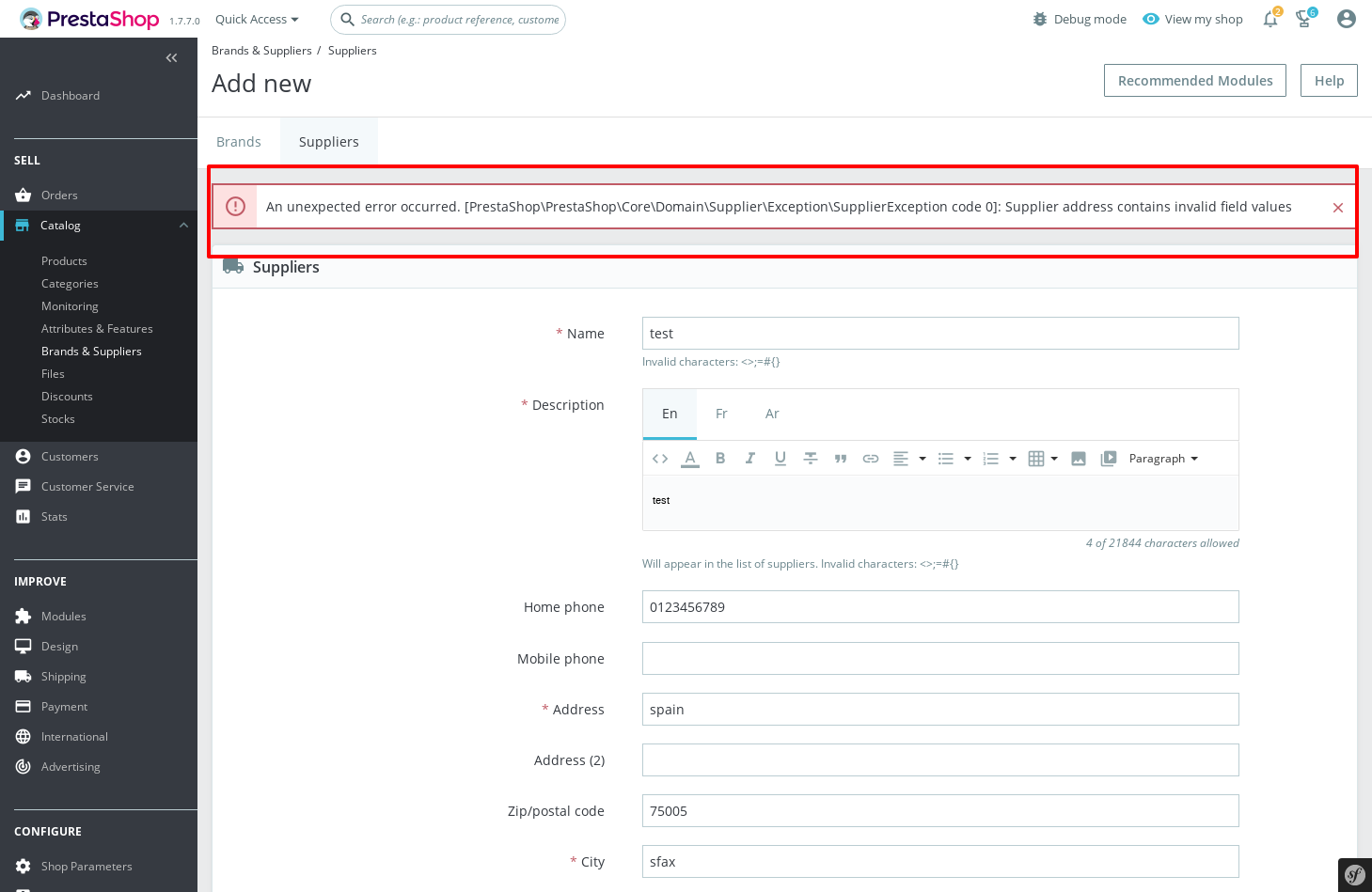Open text color picker in editor toolbar
Image resolution: width=1372 pixels, height=892 pixels.
pyautogui.click(x=690, y=459)
